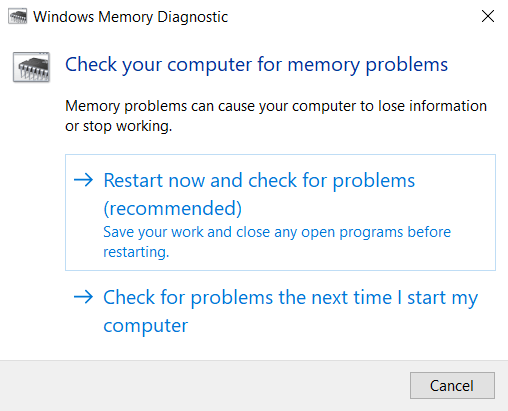Click the (recommended) label in first option
The image size is (508, 411).
point(173,209)
